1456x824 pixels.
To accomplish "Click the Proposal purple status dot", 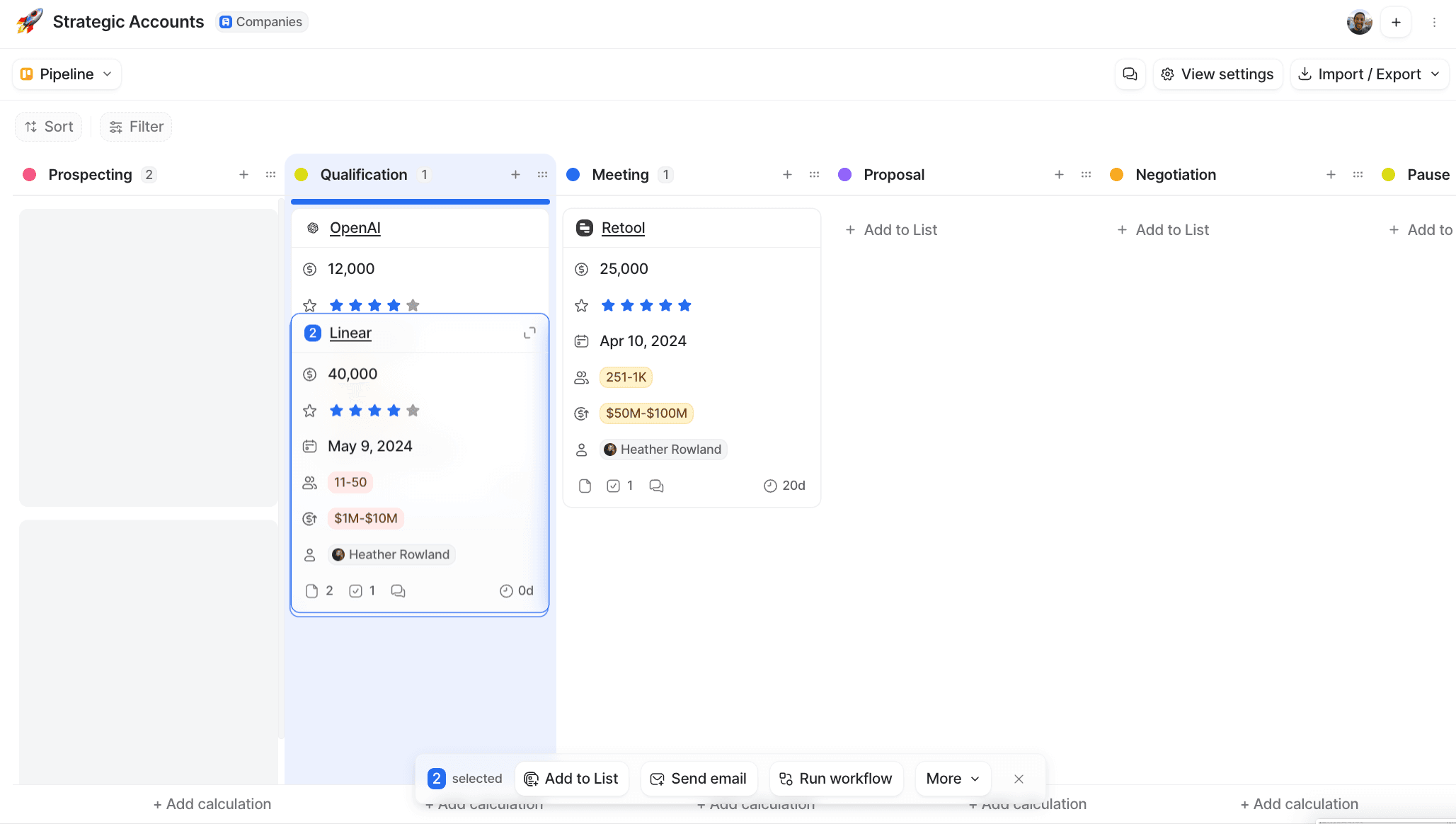I will tap(844, 175).
